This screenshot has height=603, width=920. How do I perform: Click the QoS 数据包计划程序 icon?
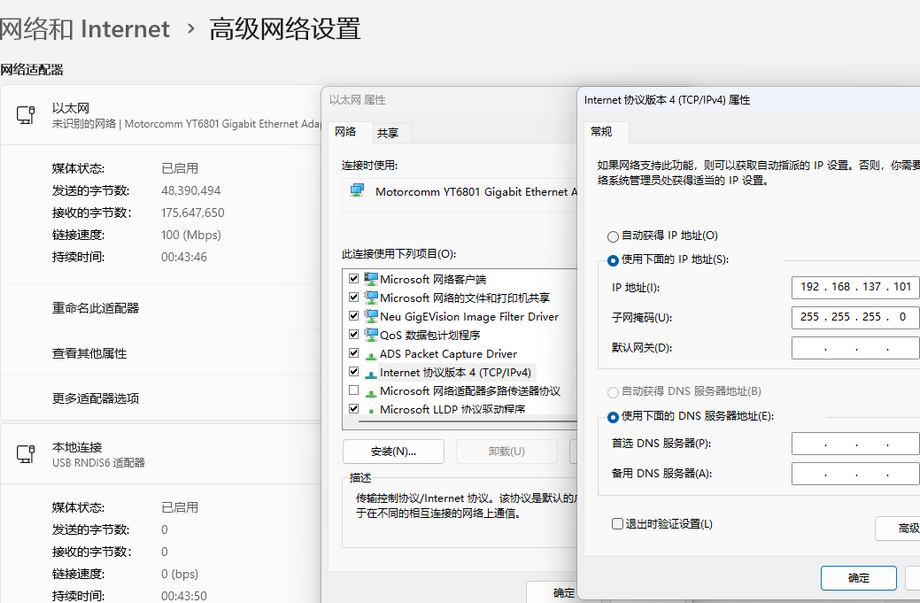point(371,334)
